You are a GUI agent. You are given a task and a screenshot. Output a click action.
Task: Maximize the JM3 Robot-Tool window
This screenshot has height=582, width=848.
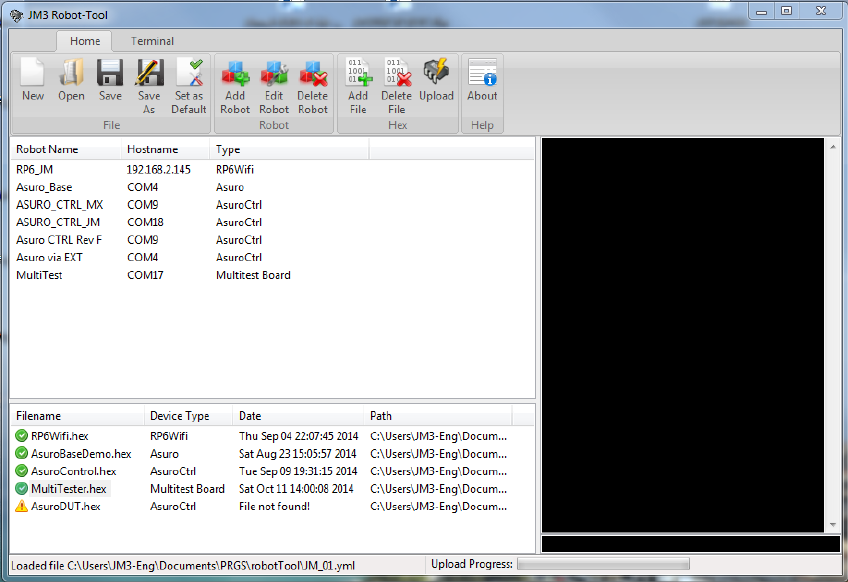click(787, 10)
